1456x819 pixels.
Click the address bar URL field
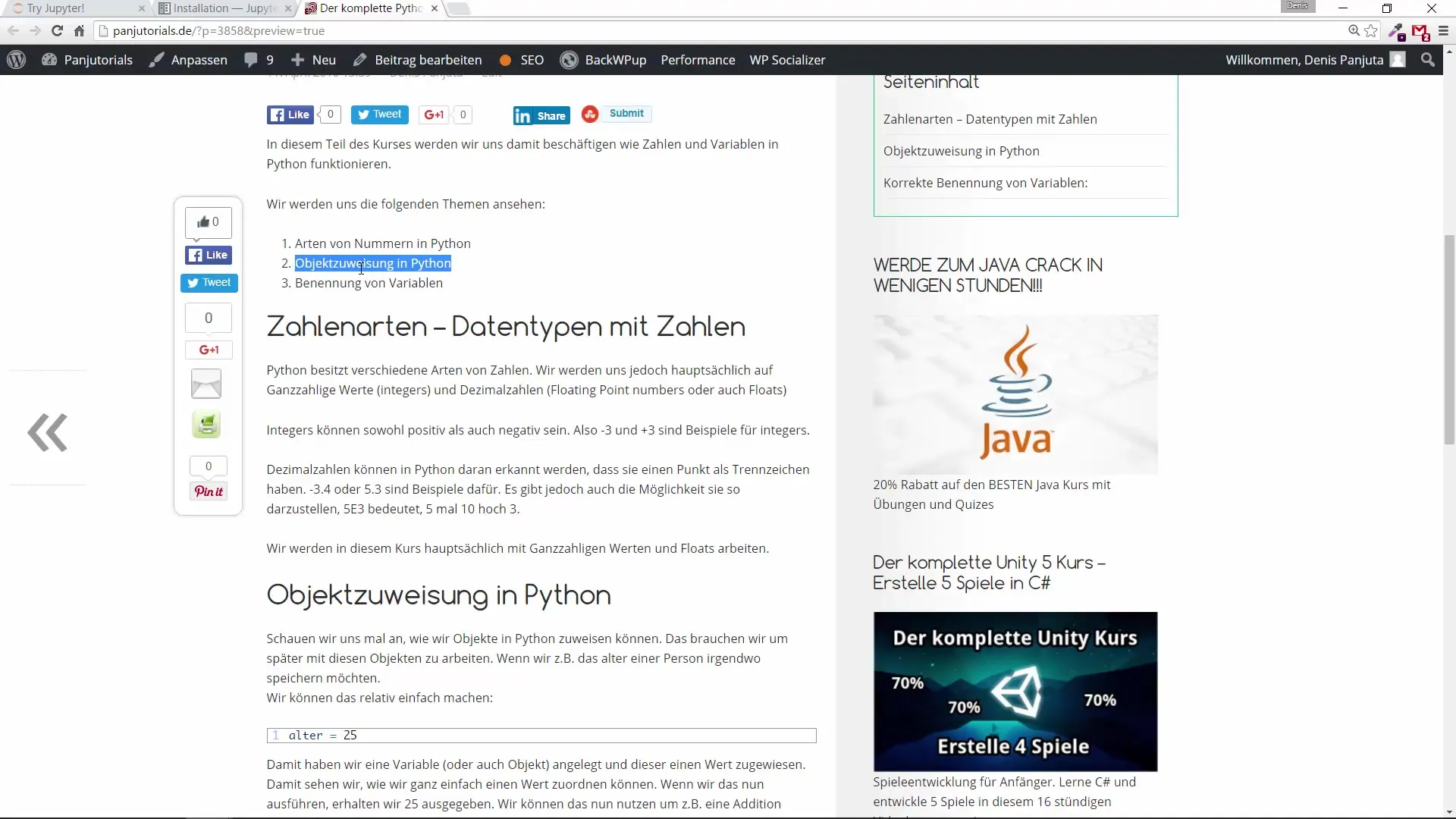click(x=720, y=31)
